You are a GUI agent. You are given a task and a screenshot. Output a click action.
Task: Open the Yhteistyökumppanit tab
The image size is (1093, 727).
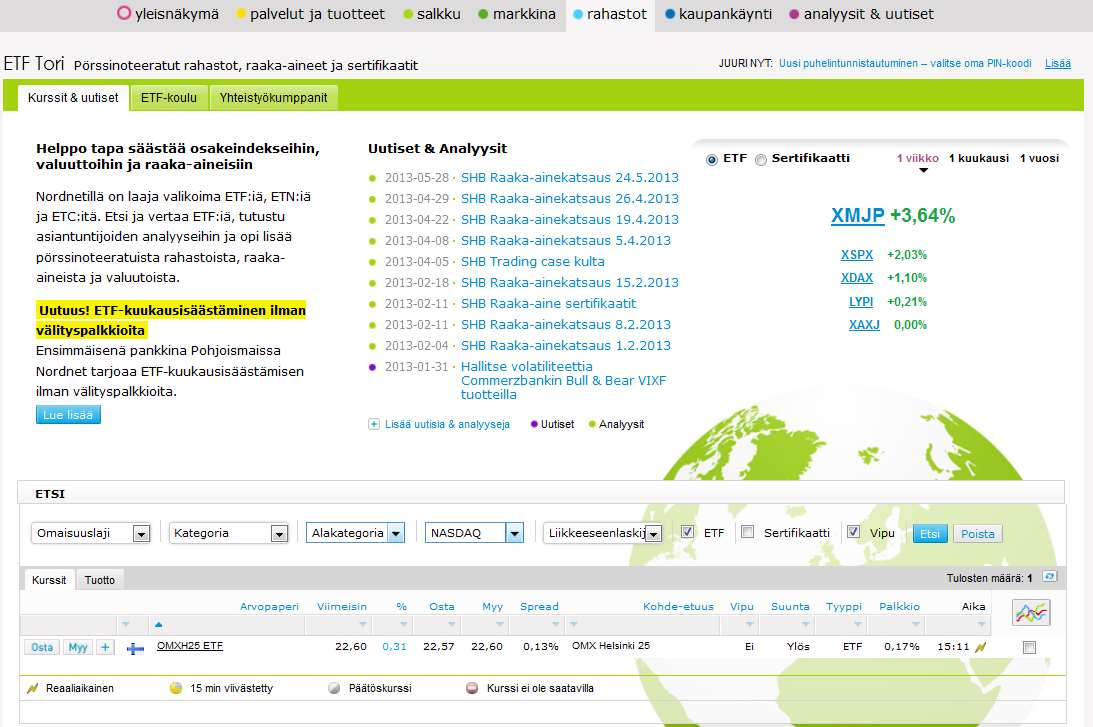coord(273,98)
